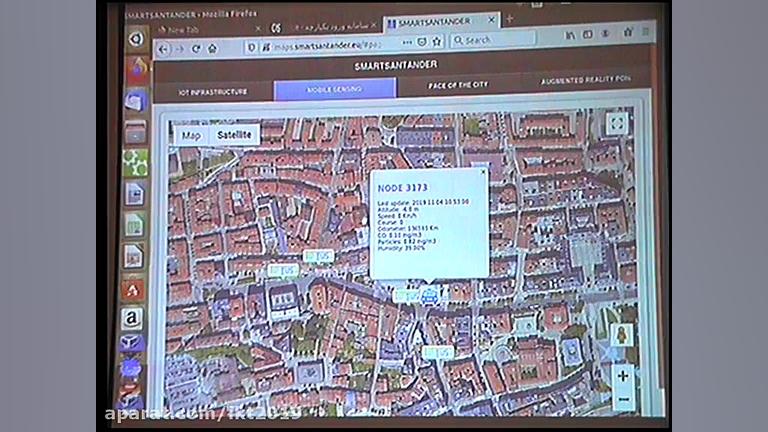Zoom in on the map

click(623, 376)
